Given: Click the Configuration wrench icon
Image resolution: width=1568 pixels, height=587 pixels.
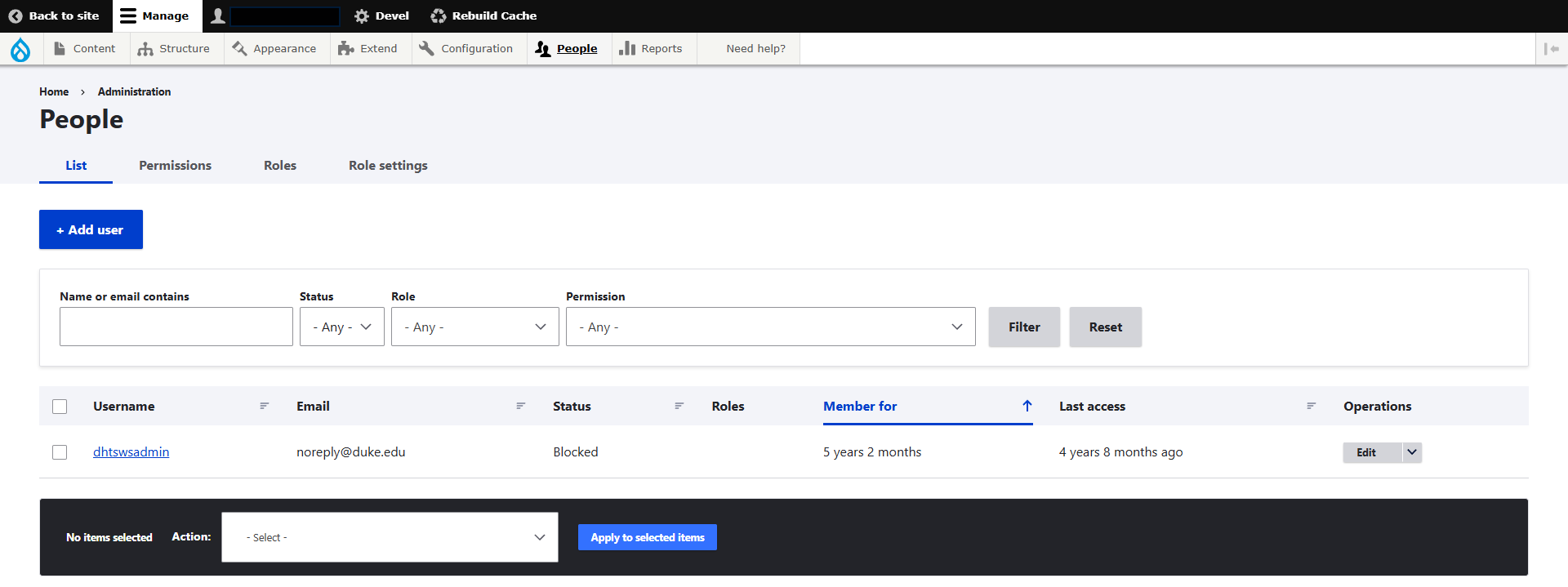Looking at the screenshot, I should point(426,49).
